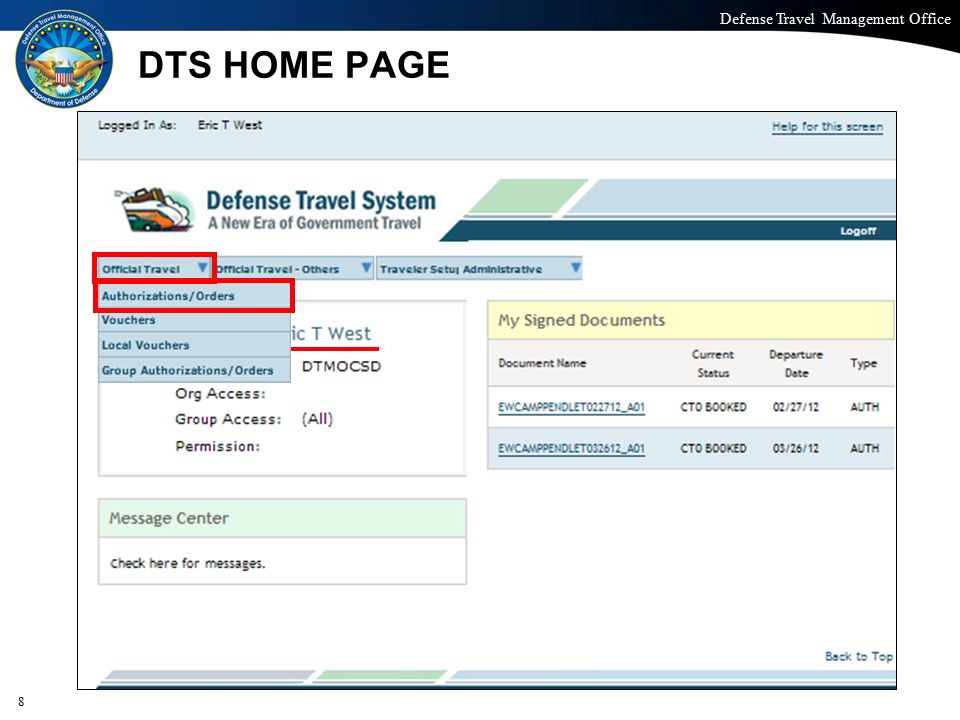
Task: Click the Back to Top link
Action: point(858,656)
